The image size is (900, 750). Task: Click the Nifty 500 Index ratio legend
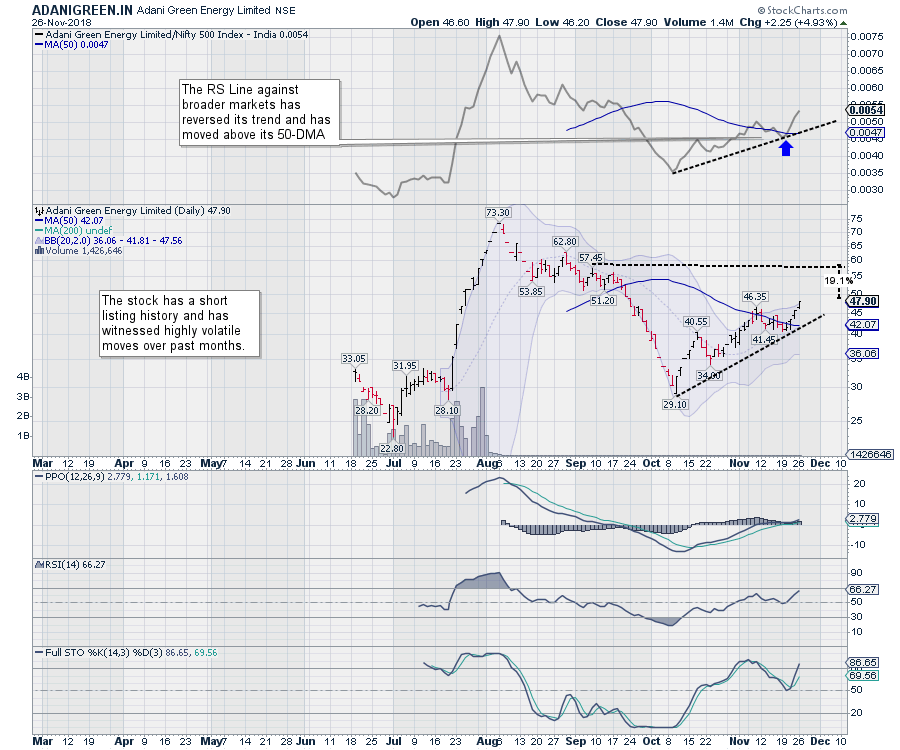click(x=172, y=34)
